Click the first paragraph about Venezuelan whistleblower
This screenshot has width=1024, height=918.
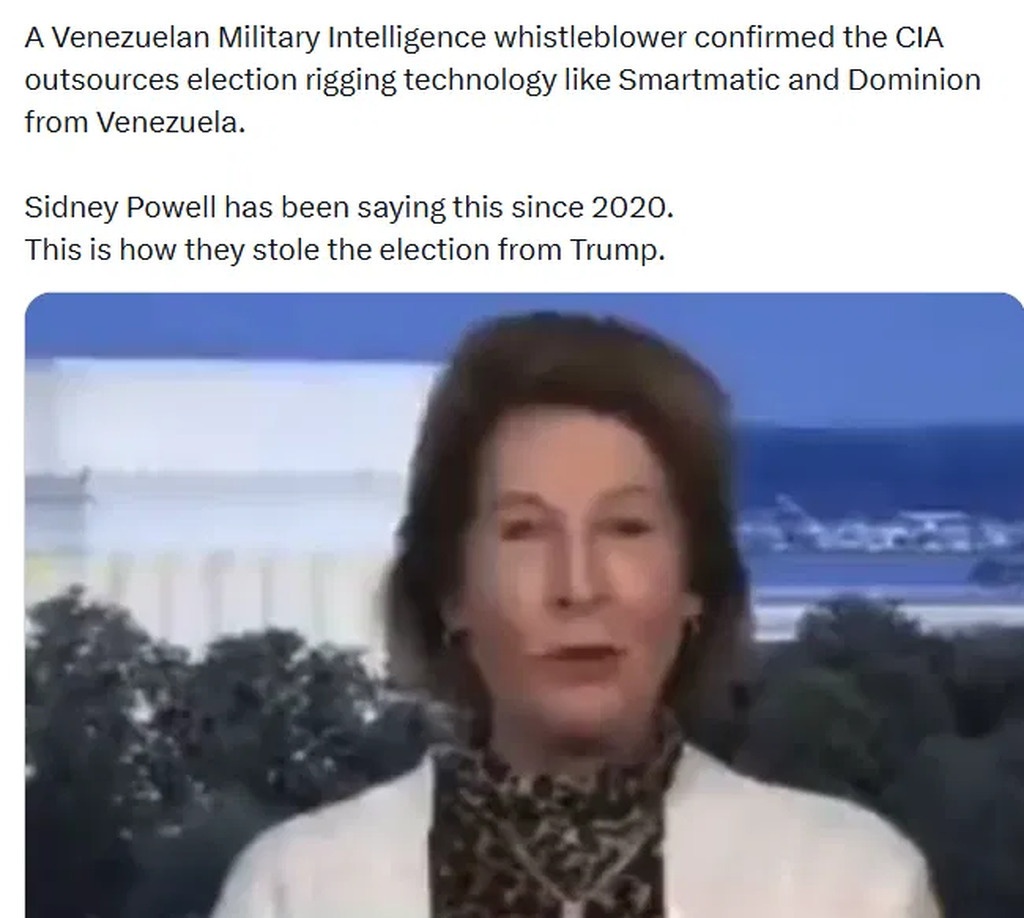coord(503,80)
